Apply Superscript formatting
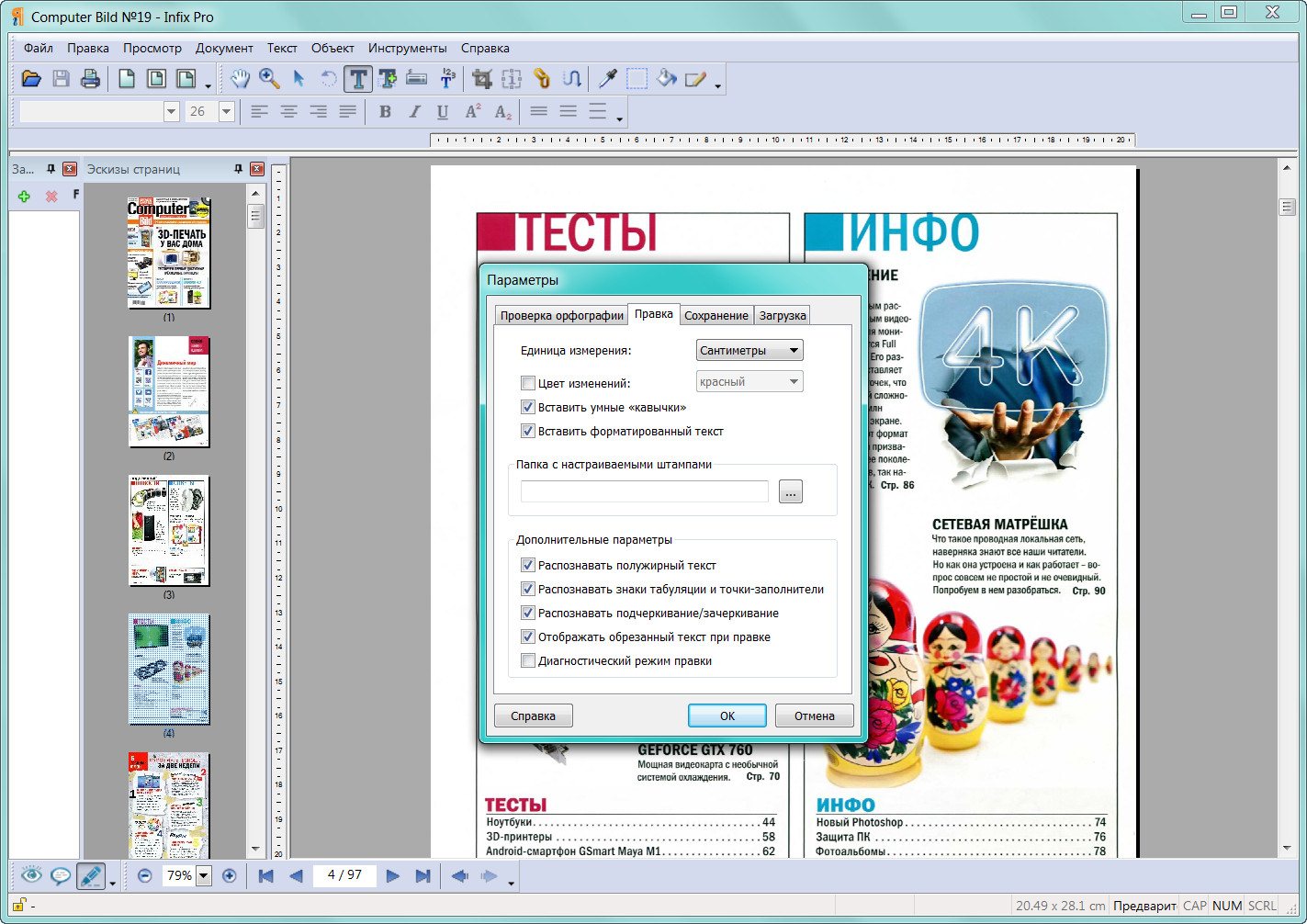Image resolution: width=1307 pixels, height=924 pixels. [x=473, y=111]
